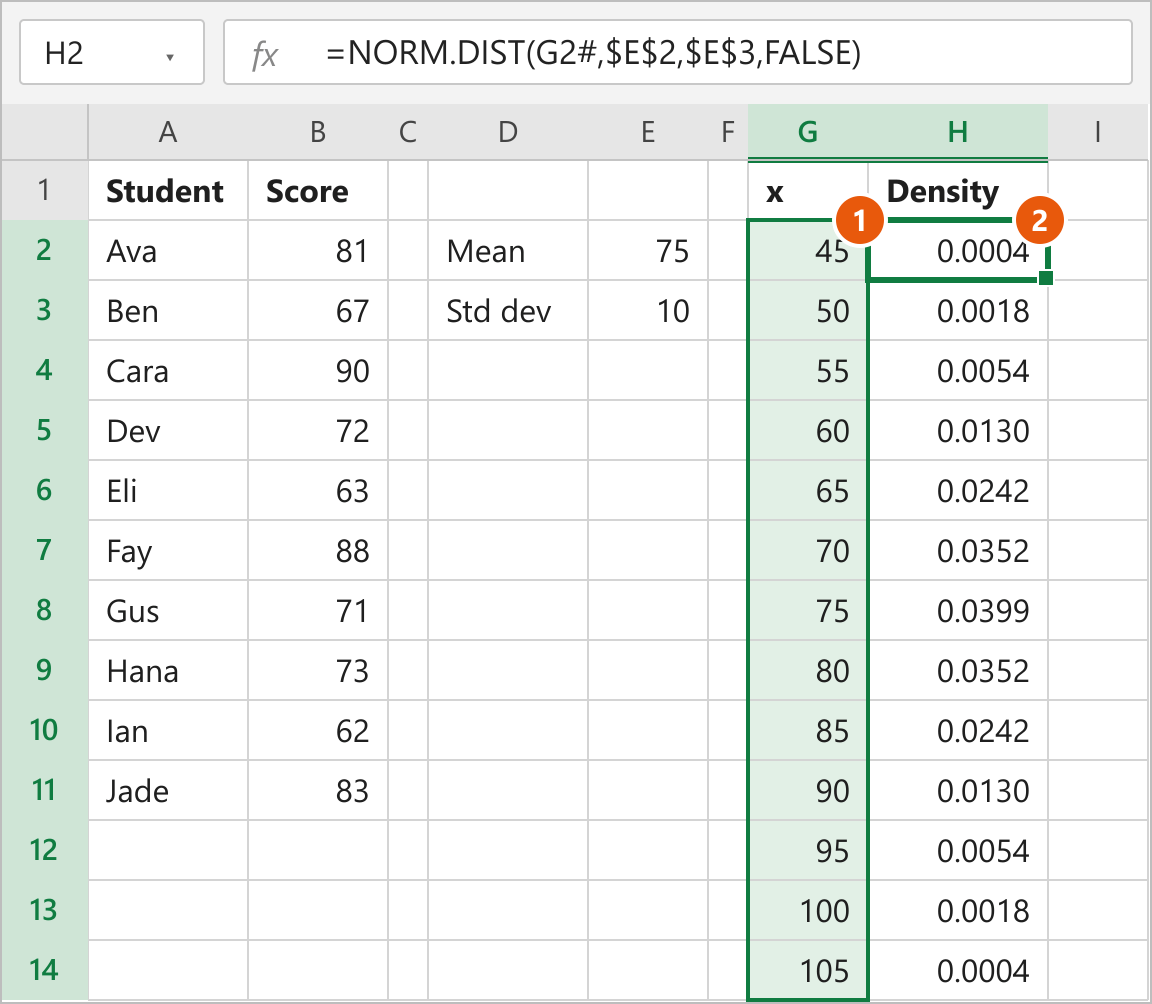Select density value 0.0399
Screen dimensions: 1152x1004
point(957,610)
